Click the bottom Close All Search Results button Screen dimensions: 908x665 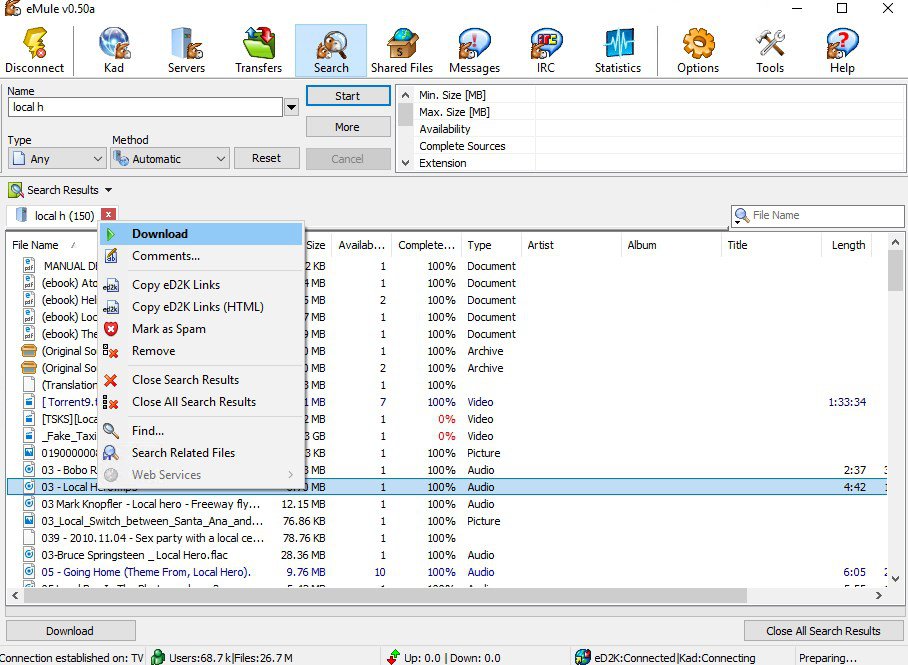[x=823, y=631]
